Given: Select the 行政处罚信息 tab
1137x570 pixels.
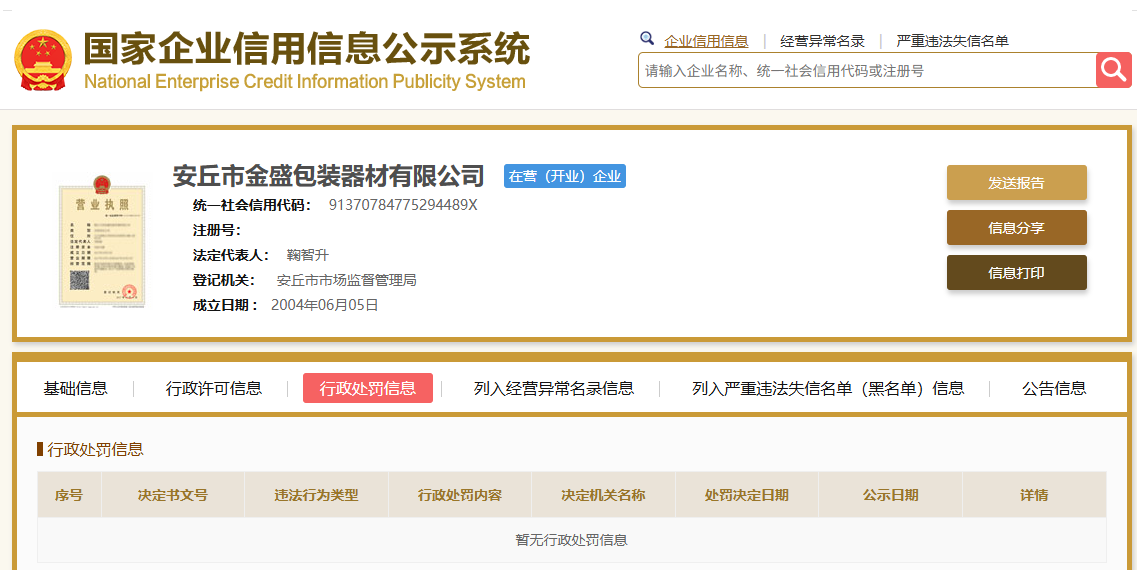Looking at the screenshot, I should pyautogui.click(x=368, y=388).
